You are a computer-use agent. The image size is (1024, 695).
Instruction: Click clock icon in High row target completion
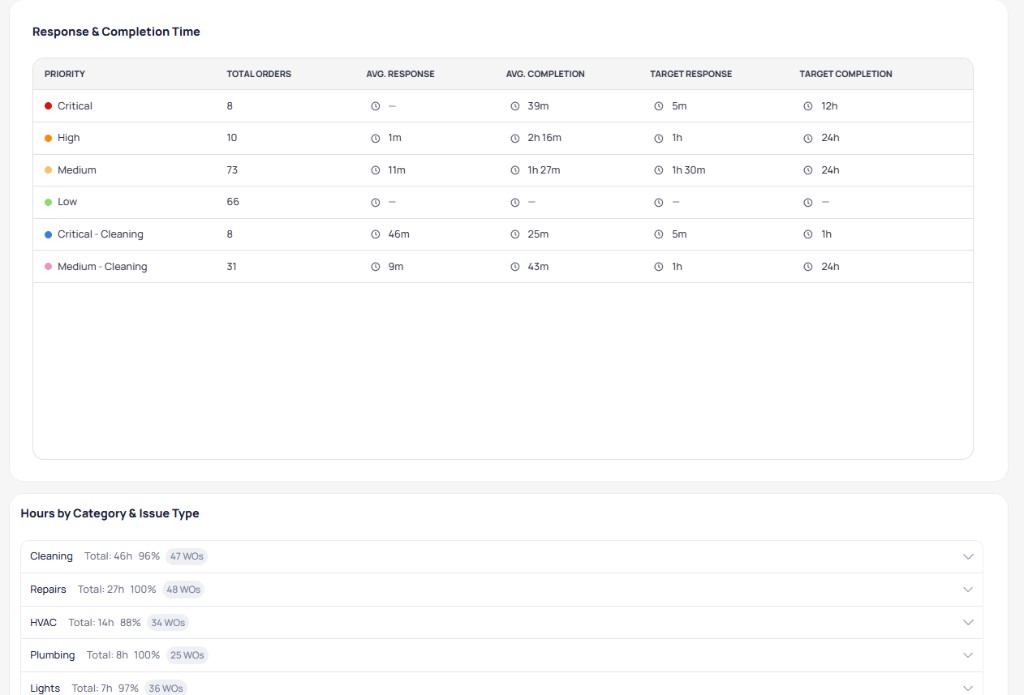click(x=808, y=138)
